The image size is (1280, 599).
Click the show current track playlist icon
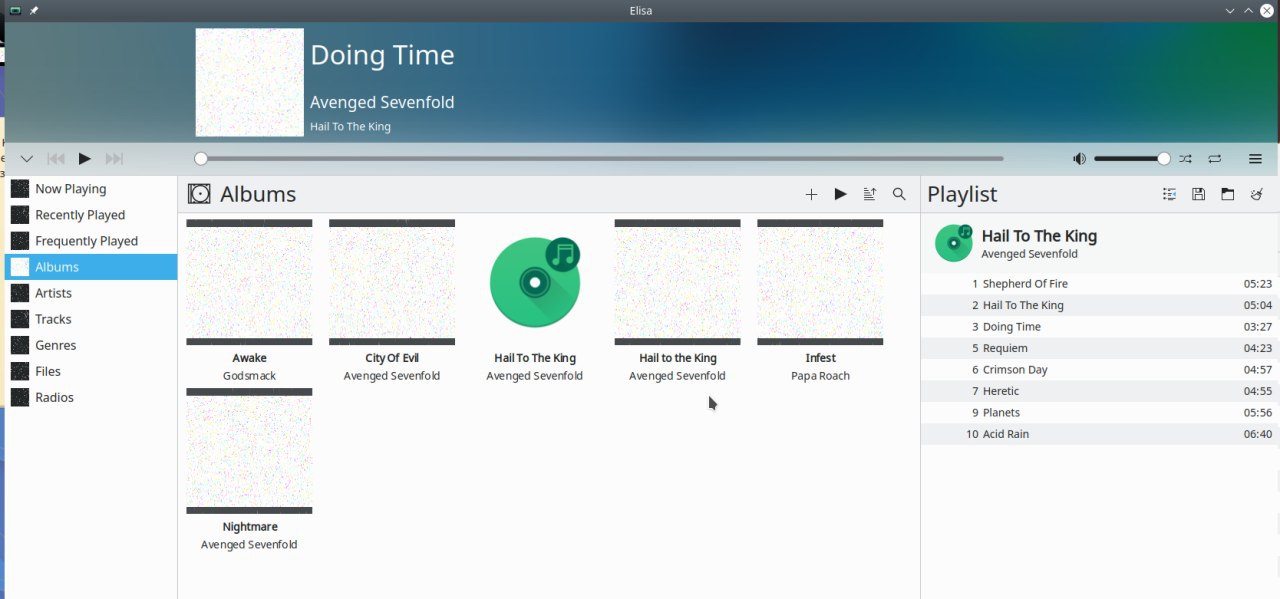click(x=1169, y=194)
